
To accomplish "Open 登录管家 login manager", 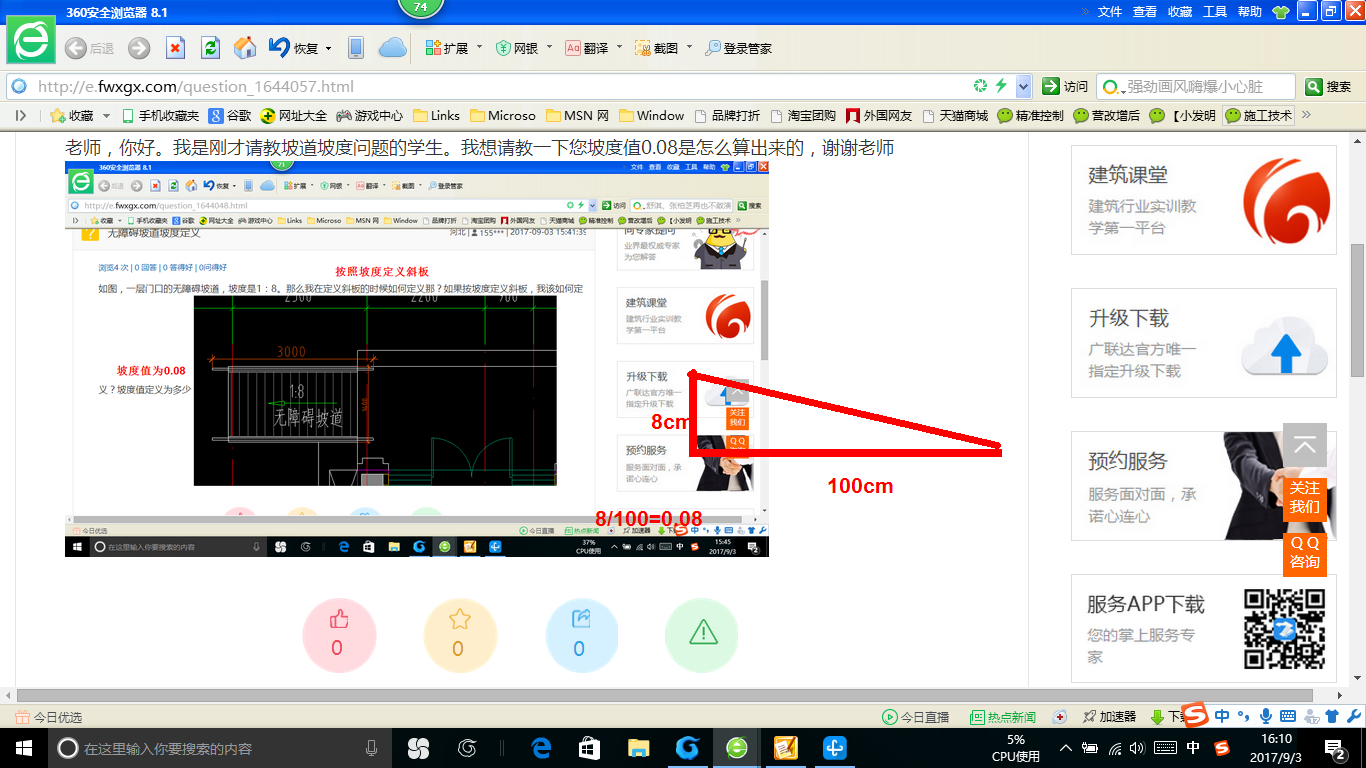I will (x=738, y=48).
